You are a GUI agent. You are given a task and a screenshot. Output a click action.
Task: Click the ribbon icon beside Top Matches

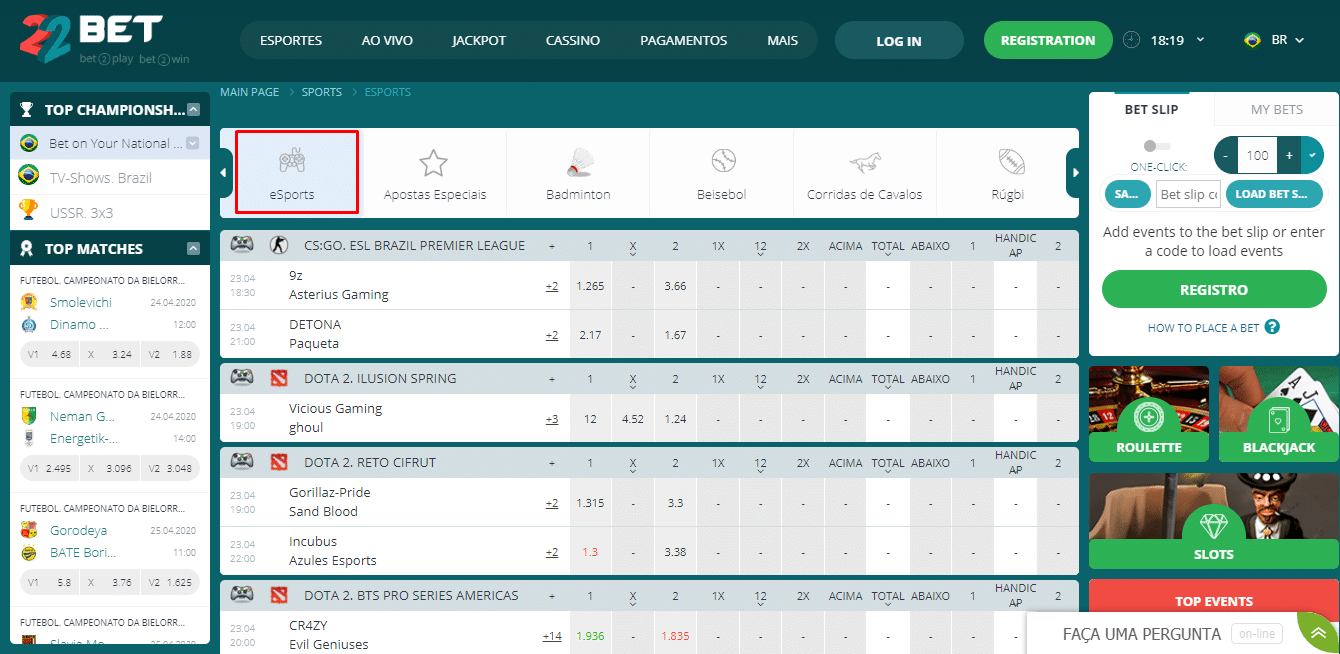(x=27, y=248)
